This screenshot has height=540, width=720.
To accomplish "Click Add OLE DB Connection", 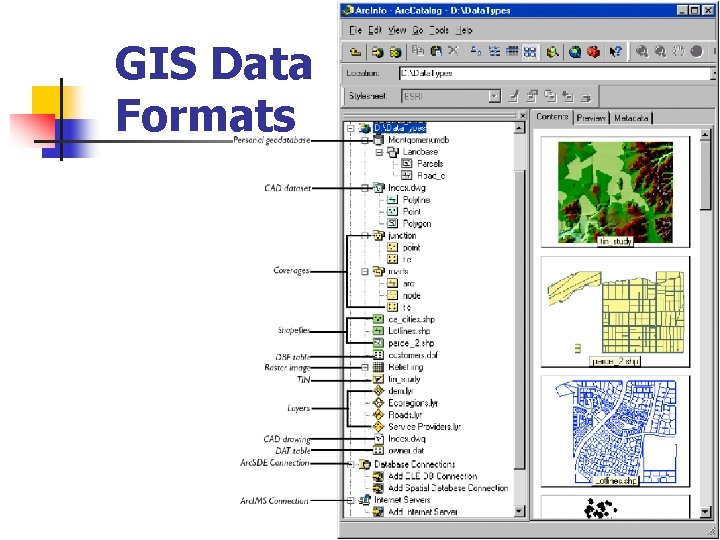I will 433,476.
